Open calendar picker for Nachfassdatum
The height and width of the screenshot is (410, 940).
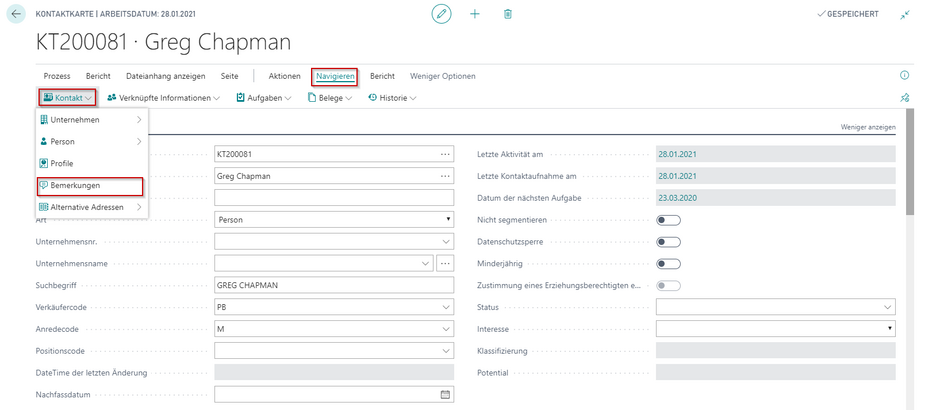pyautogui.click(x=445, y=395)
